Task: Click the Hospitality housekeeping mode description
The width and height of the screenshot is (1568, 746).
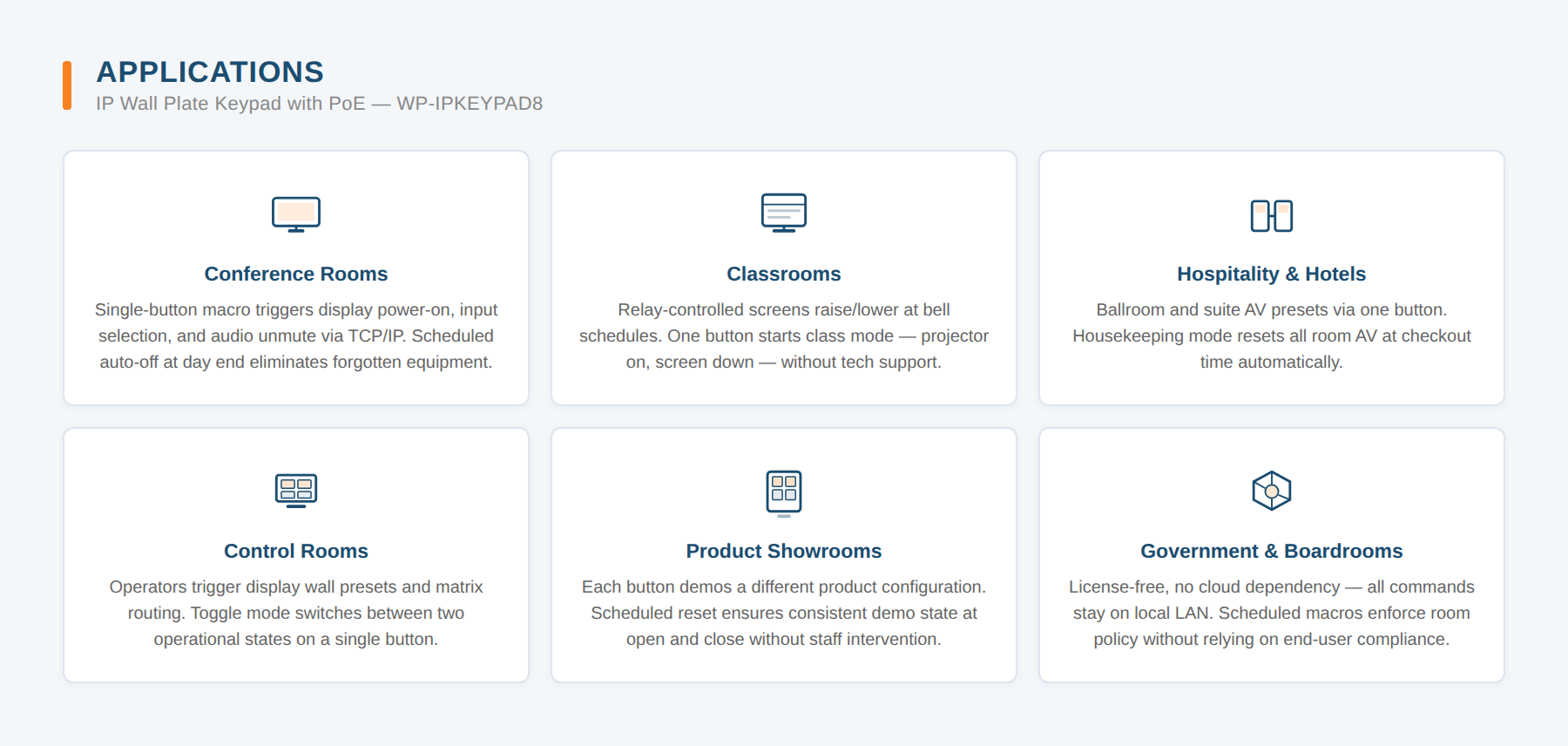Action: tap(1272, 336)
